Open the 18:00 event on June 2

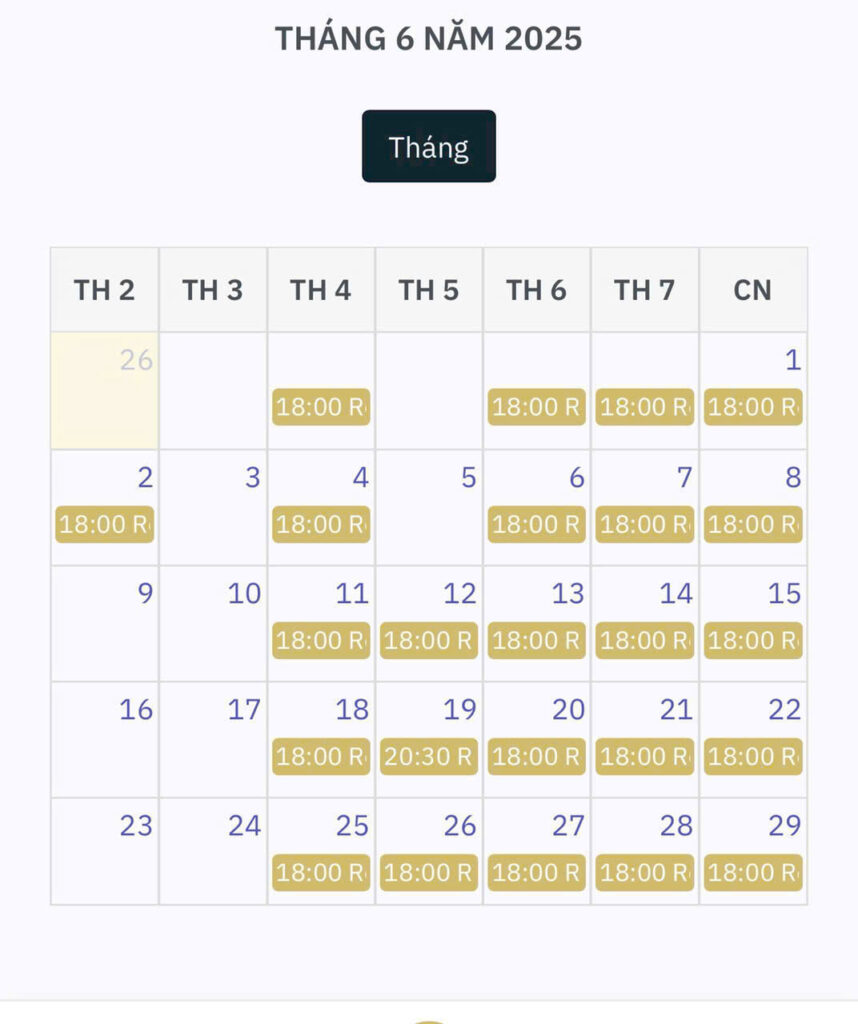pyautogui.click(x=104, y=524)
